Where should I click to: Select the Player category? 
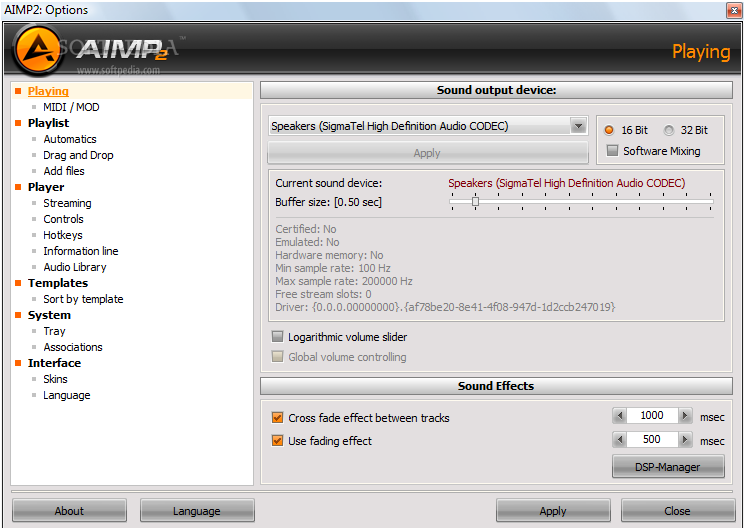click(x=46, y=187)
